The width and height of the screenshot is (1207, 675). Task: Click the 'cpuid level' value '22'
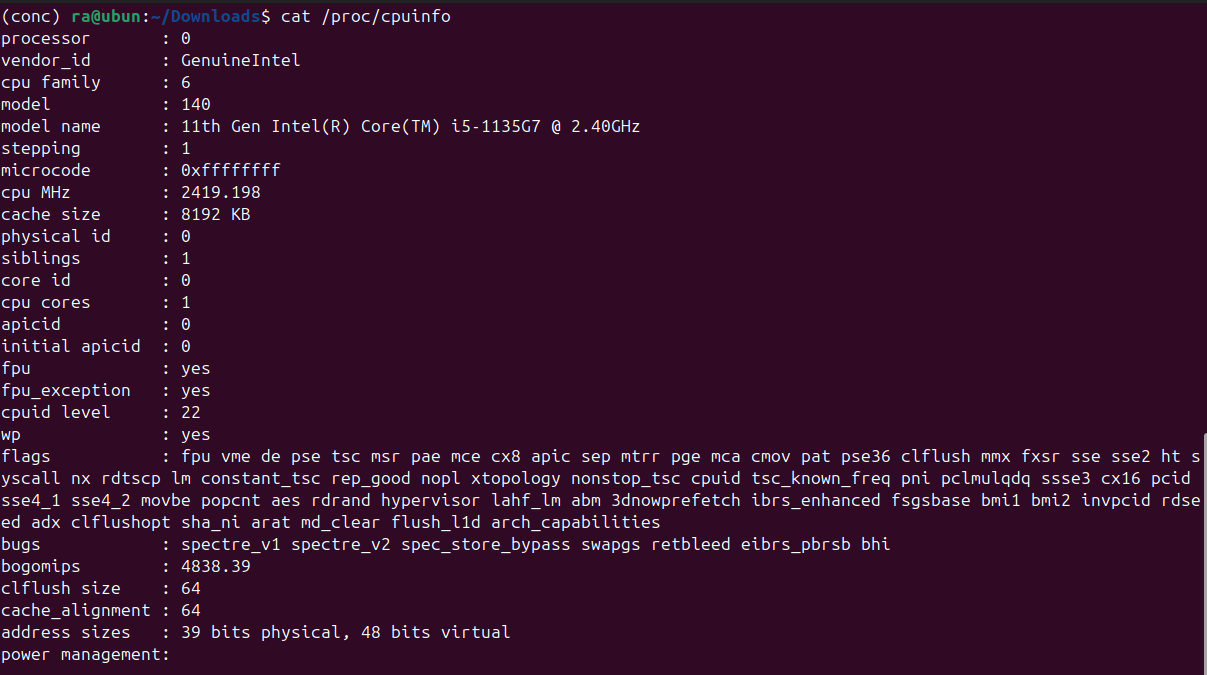190,412
